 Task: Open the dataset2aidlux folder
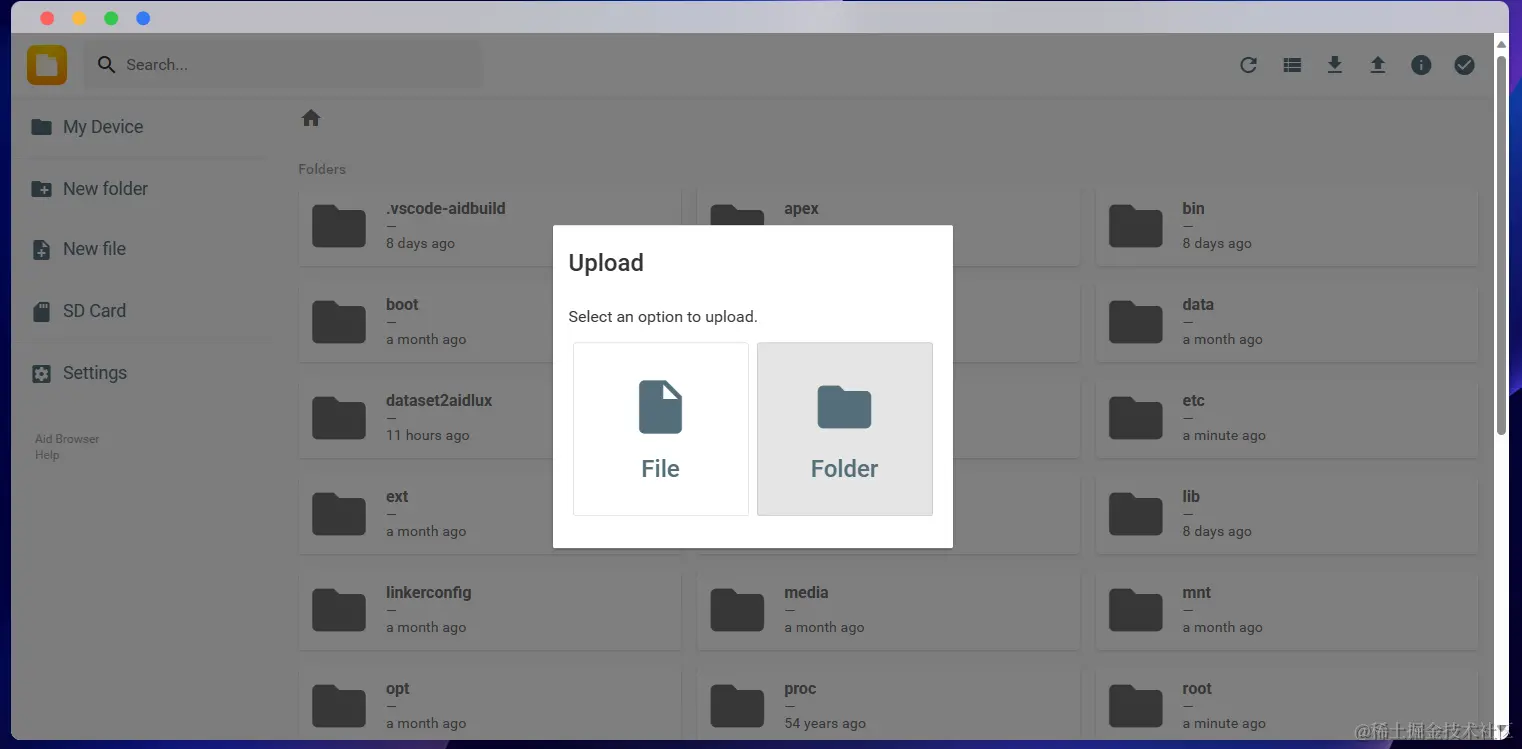click(490, 418)
